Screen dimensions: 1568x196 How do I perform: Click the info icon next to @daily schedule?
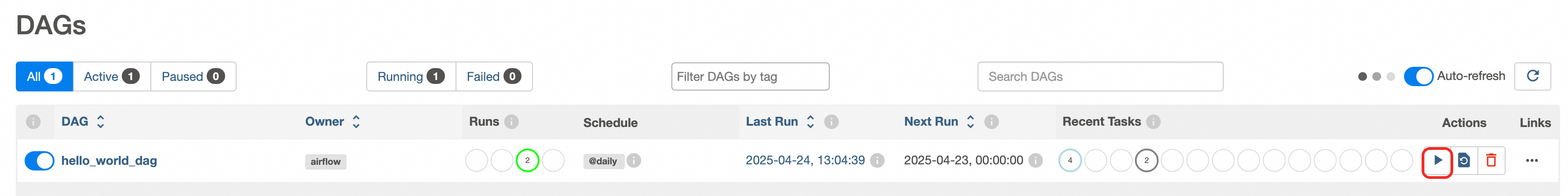point(634,161)
